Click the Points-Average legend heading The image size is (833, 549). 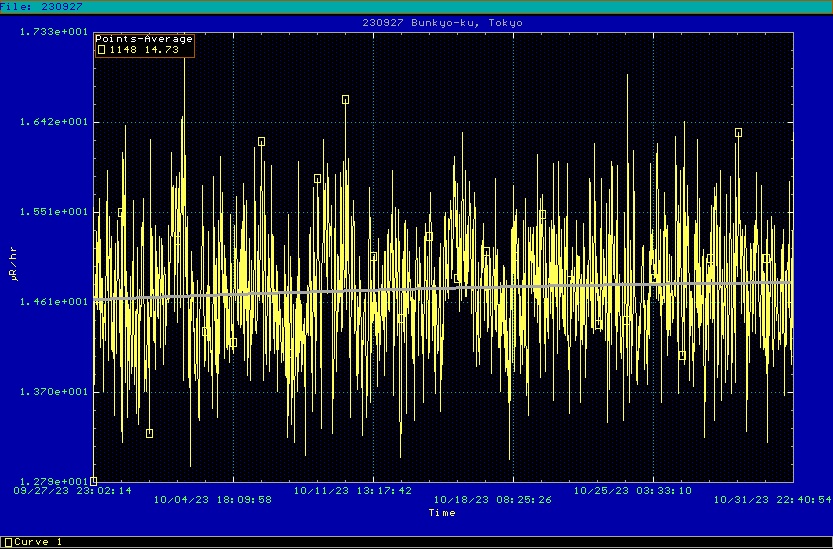(144, 39)
